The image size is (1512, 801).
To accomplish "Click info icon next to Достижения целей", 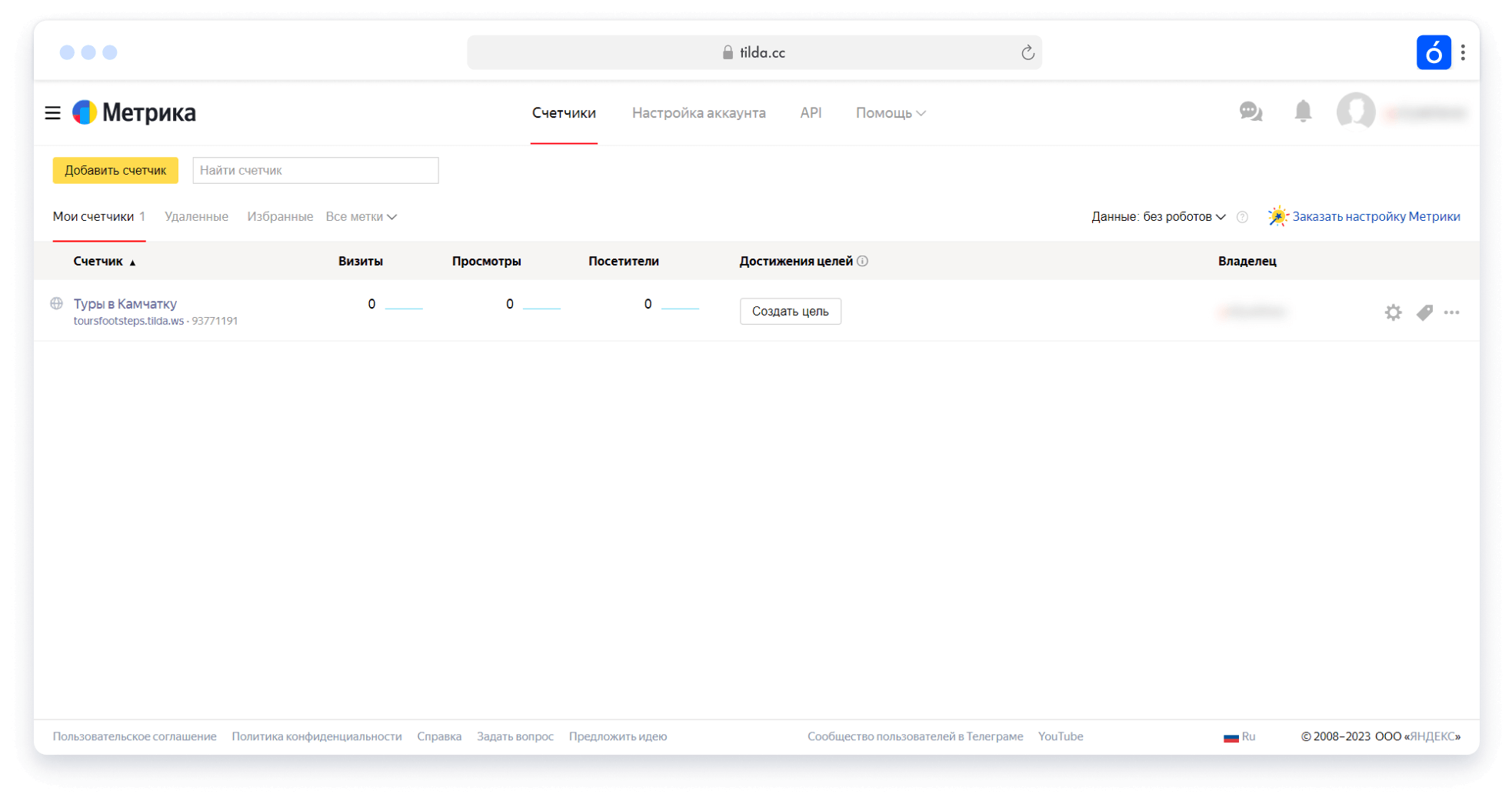I will [863, 261].
